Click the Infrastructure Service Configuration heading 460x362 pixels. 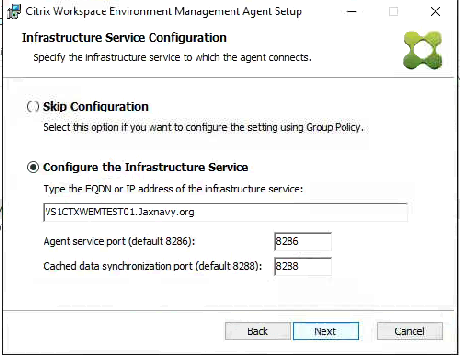coord(124,38)
